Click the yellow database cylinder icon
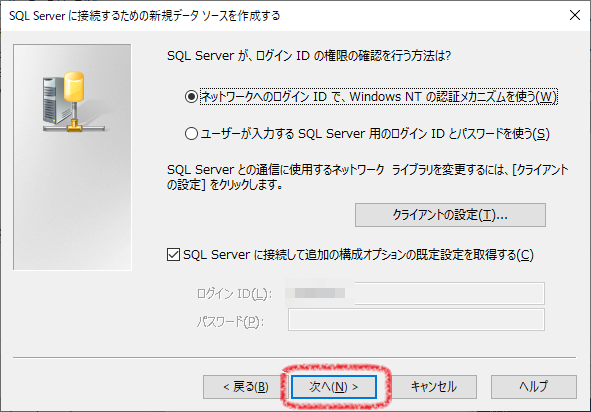This screenshot has height=412, width=591. (x=74, y=86)
